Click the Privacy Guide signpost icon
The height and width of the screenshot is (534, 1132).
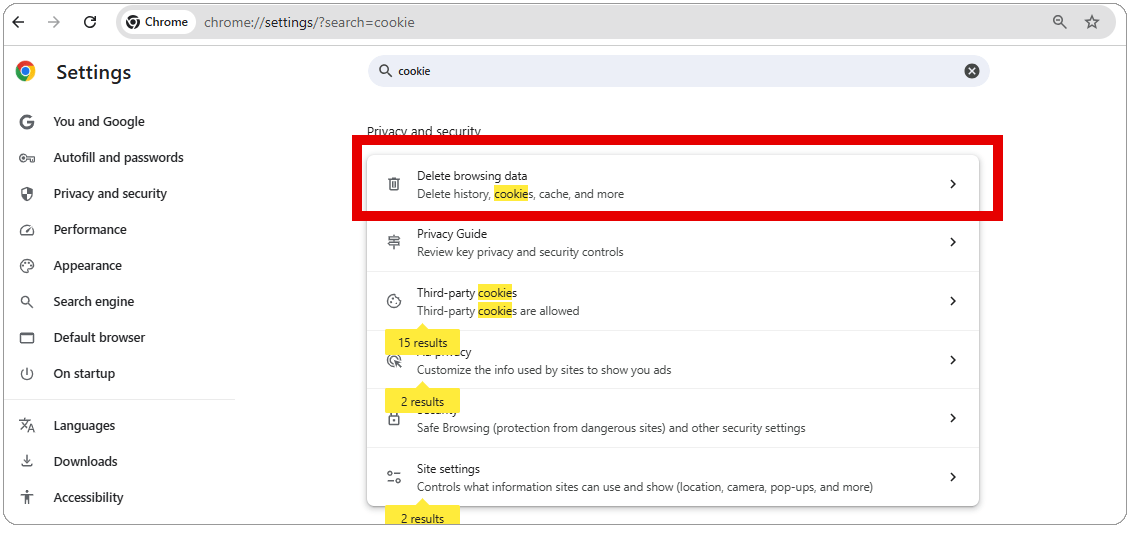[394, 242]
